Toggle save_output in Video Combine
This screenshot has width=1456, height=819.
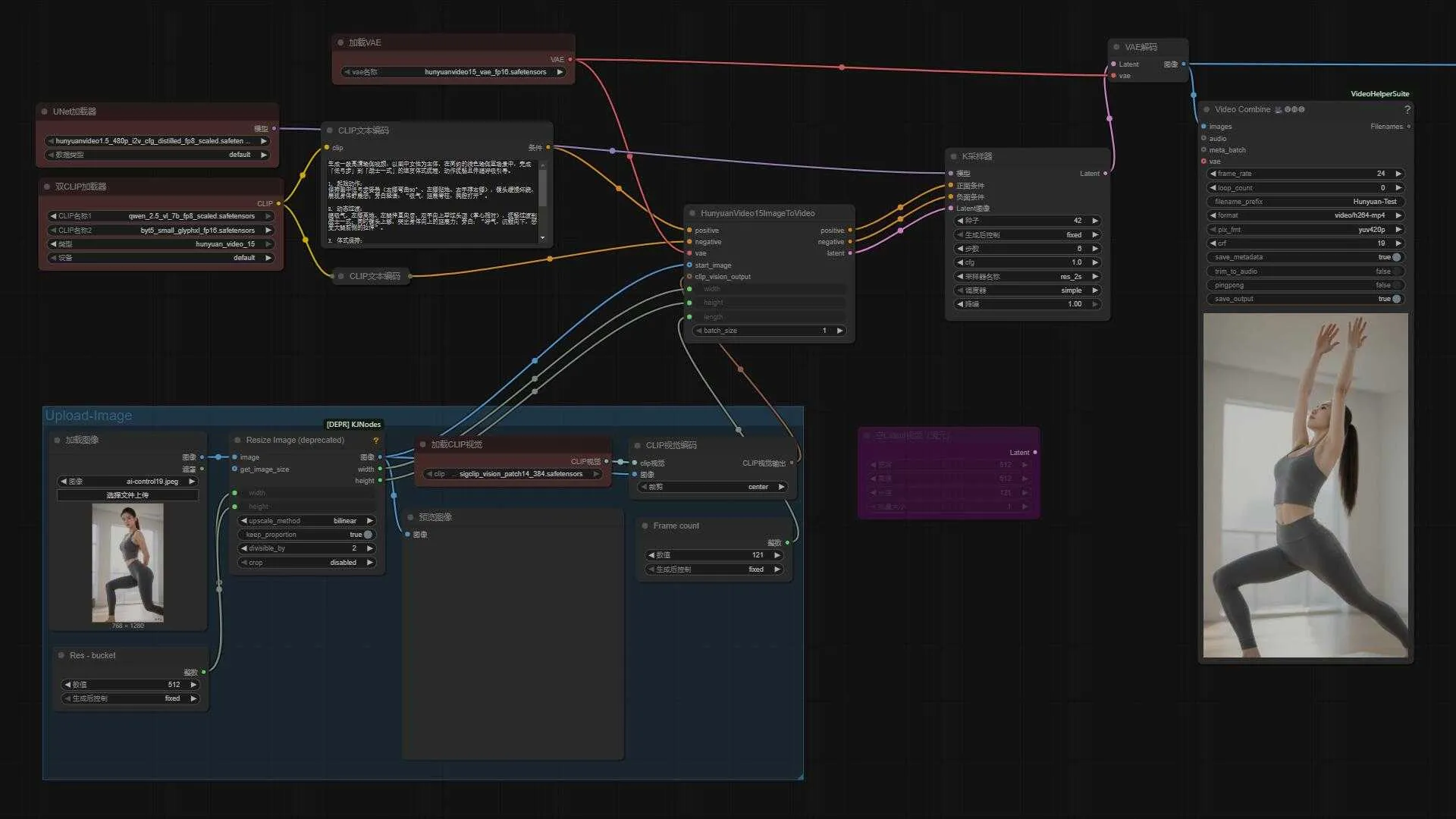(x=1396, y=299)
